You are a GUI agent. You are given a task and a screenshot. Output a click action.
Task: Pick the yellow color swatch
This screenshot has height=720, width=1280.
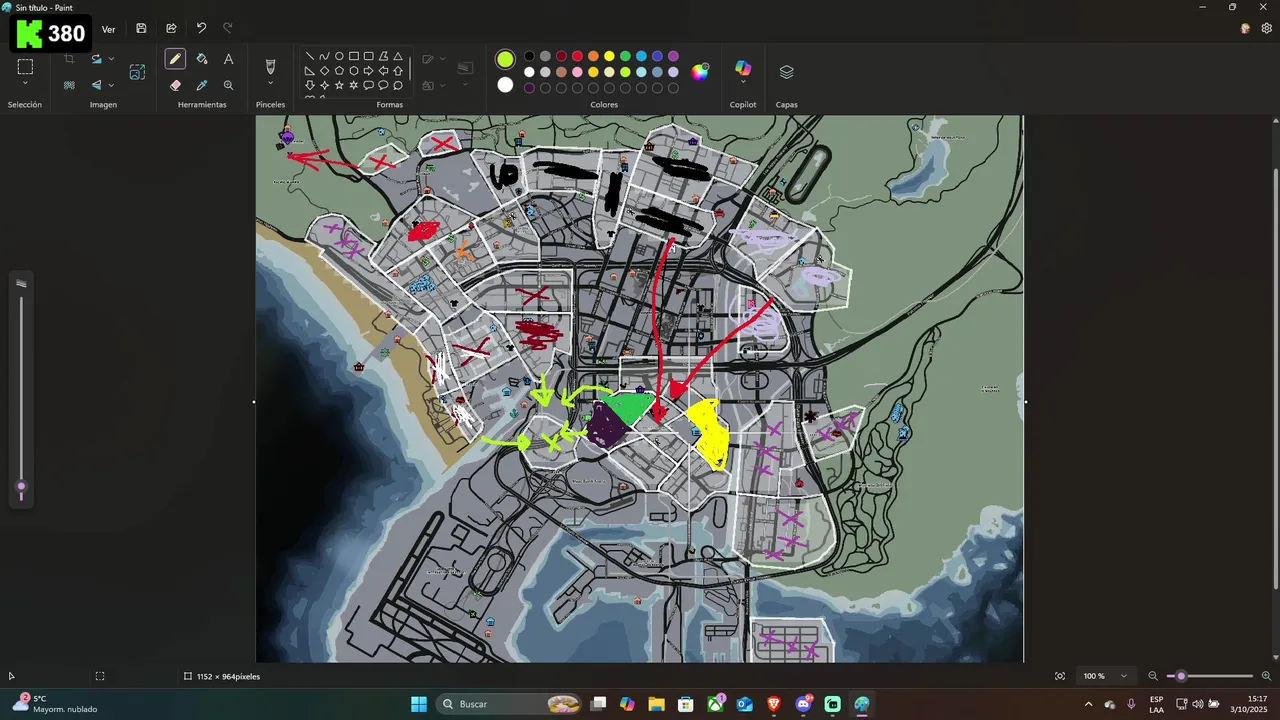609,56
